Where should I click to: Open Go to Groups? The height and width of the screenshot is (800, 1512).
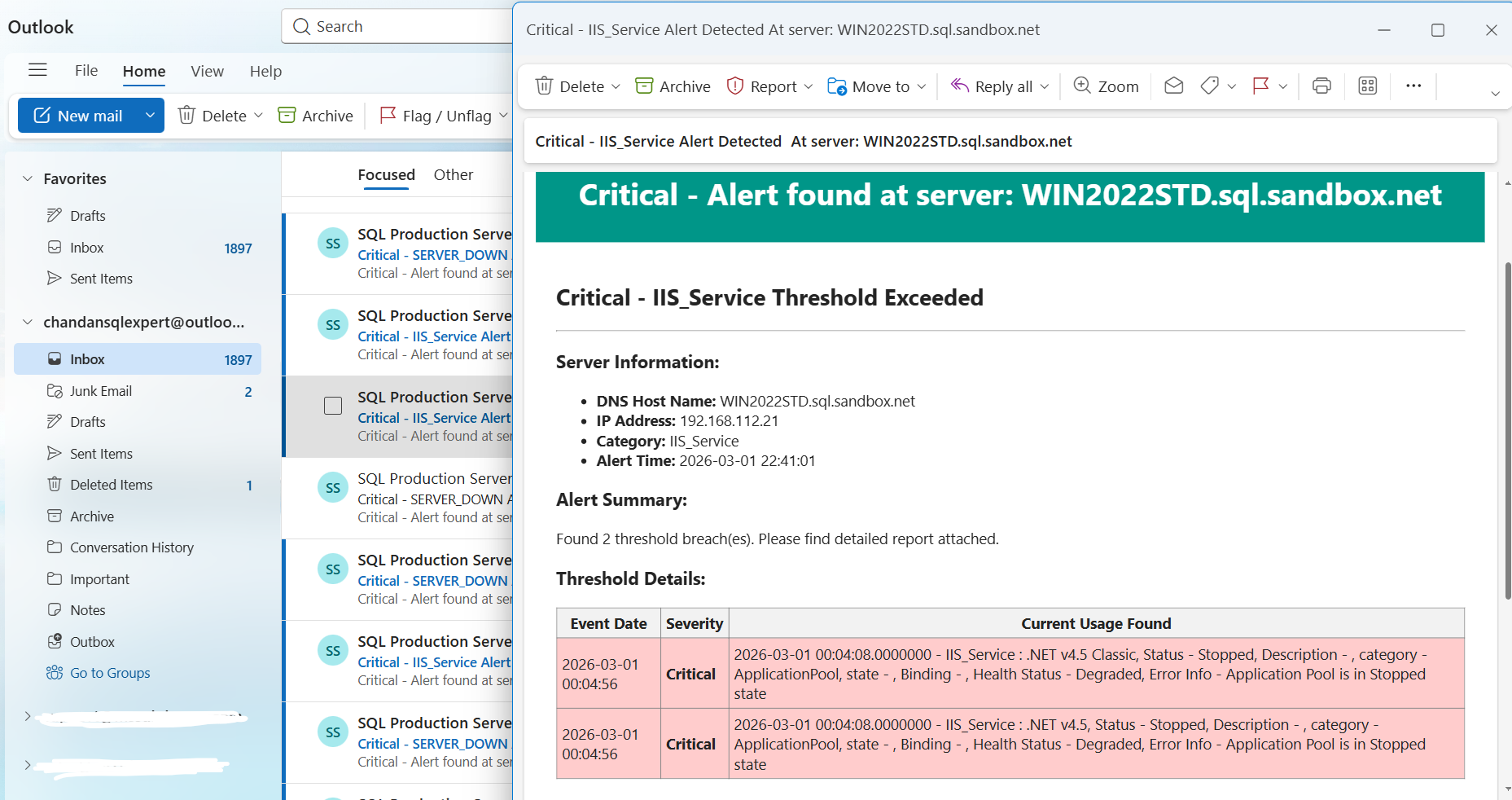coord(109,673)
